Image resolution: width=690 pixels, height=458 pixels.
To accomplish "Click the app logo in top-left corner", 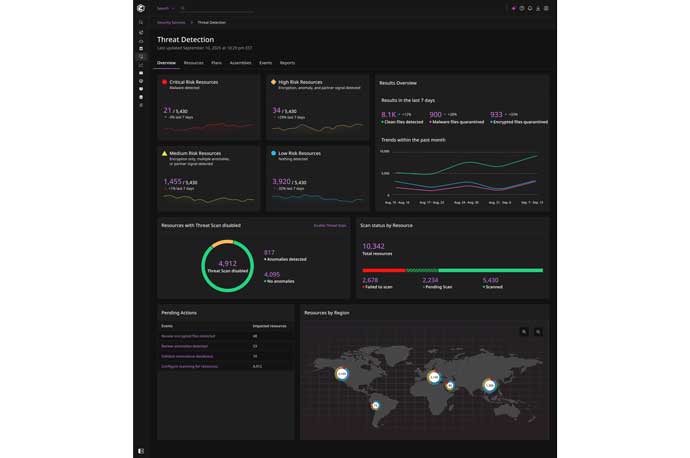I will point(141,8).
